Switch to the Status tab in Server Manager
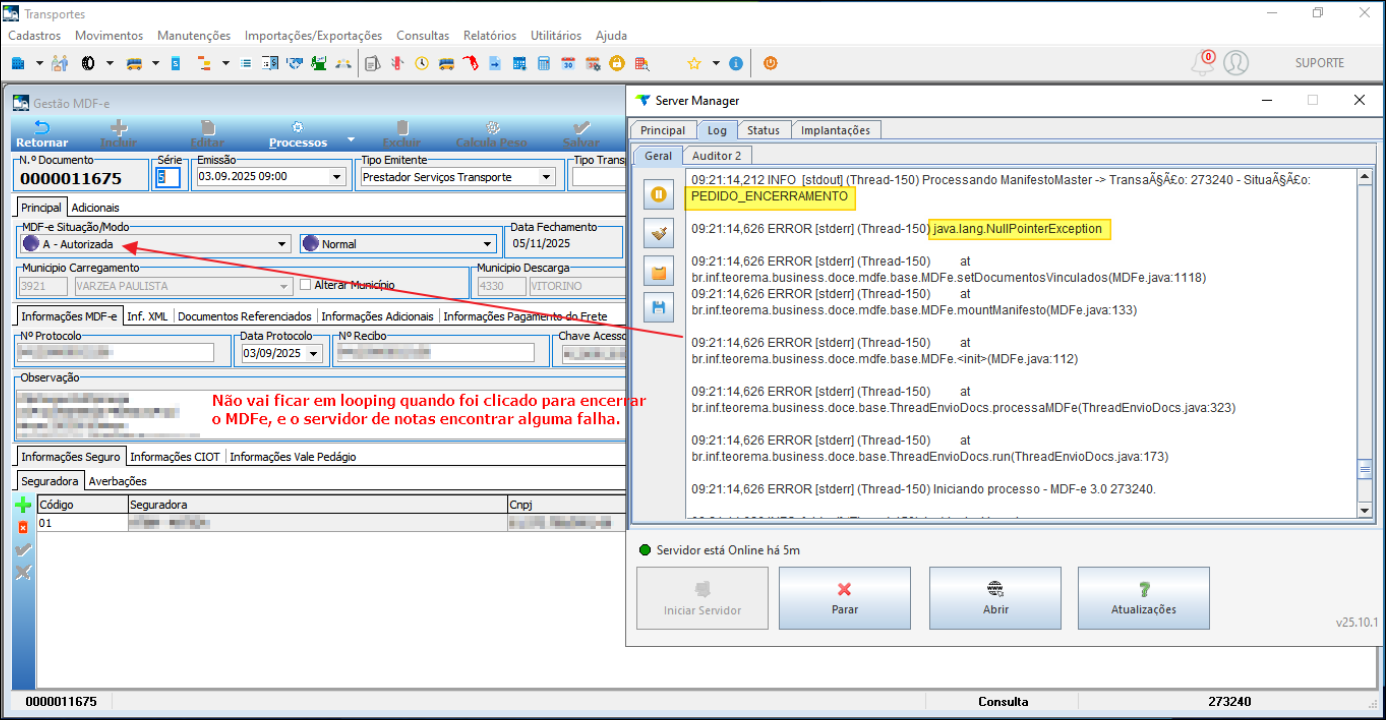The height and width of the screenshot is (720, 1386). click(x=763, y=130)
